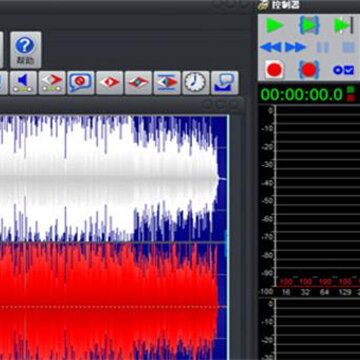Start playback with the green play button
360x360 pixels.
275,26
